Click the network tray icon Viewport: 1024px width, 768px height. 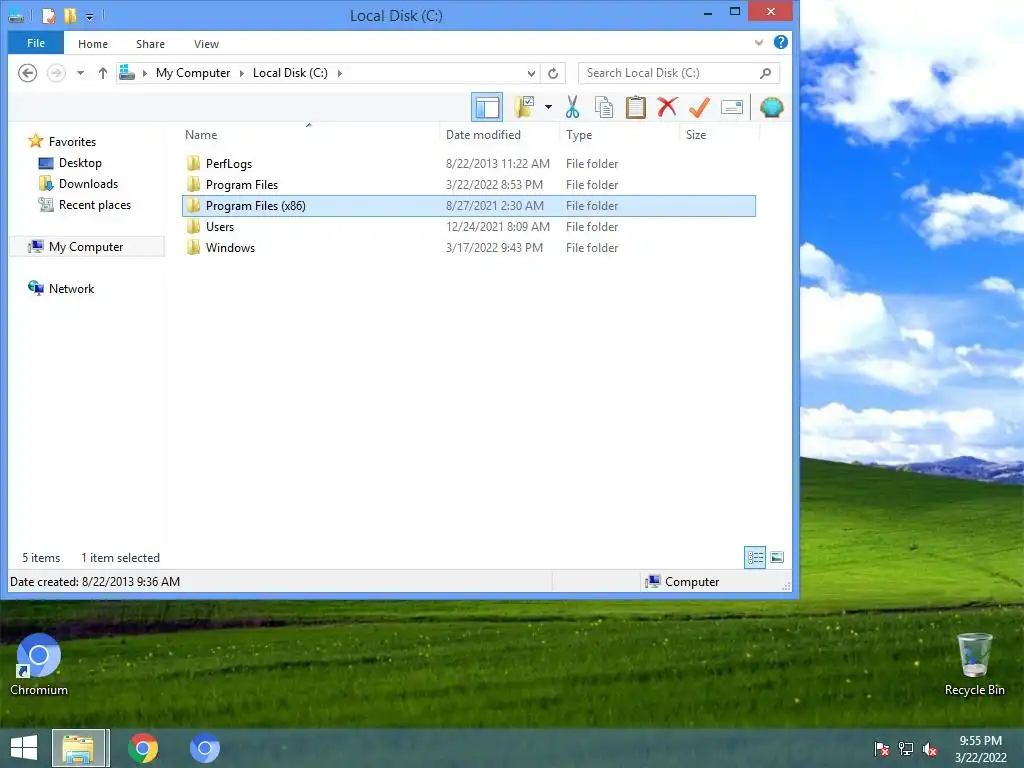[906, 748]
